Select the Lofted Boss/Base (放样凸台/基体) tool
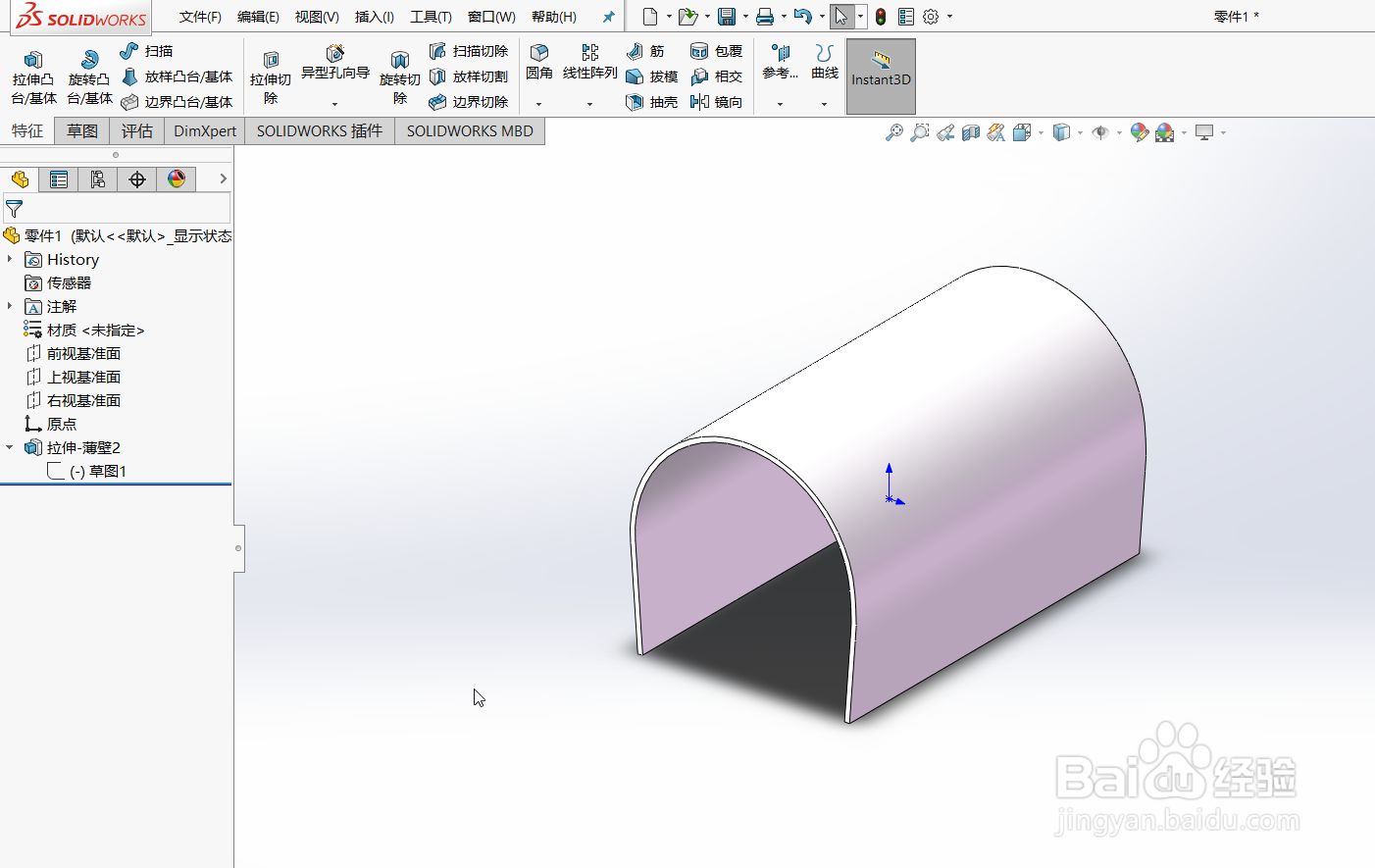Viewport: 1375px width, 868px height. 177,77
